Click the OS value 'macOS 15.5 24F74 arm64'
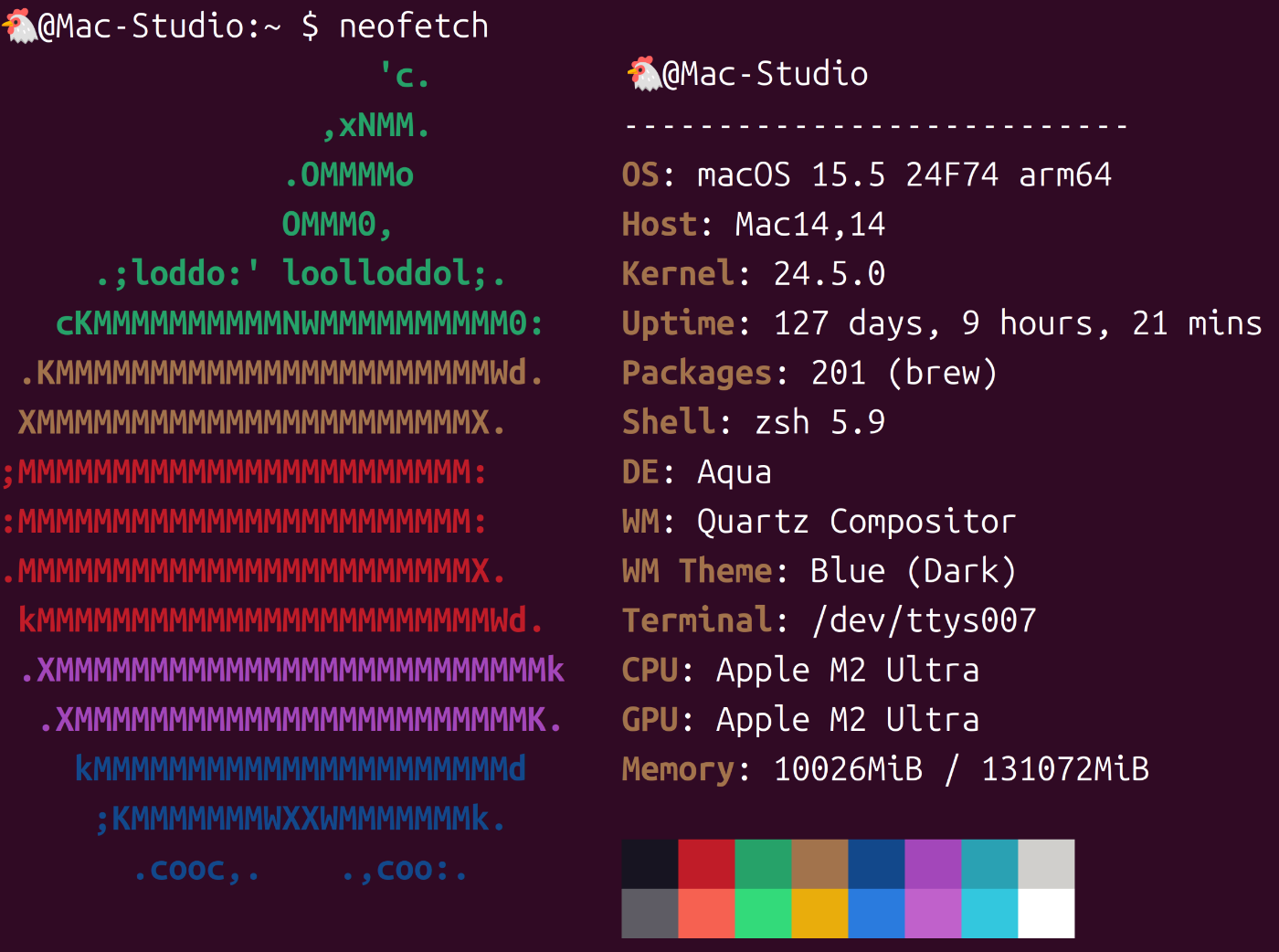 (904, 175)
